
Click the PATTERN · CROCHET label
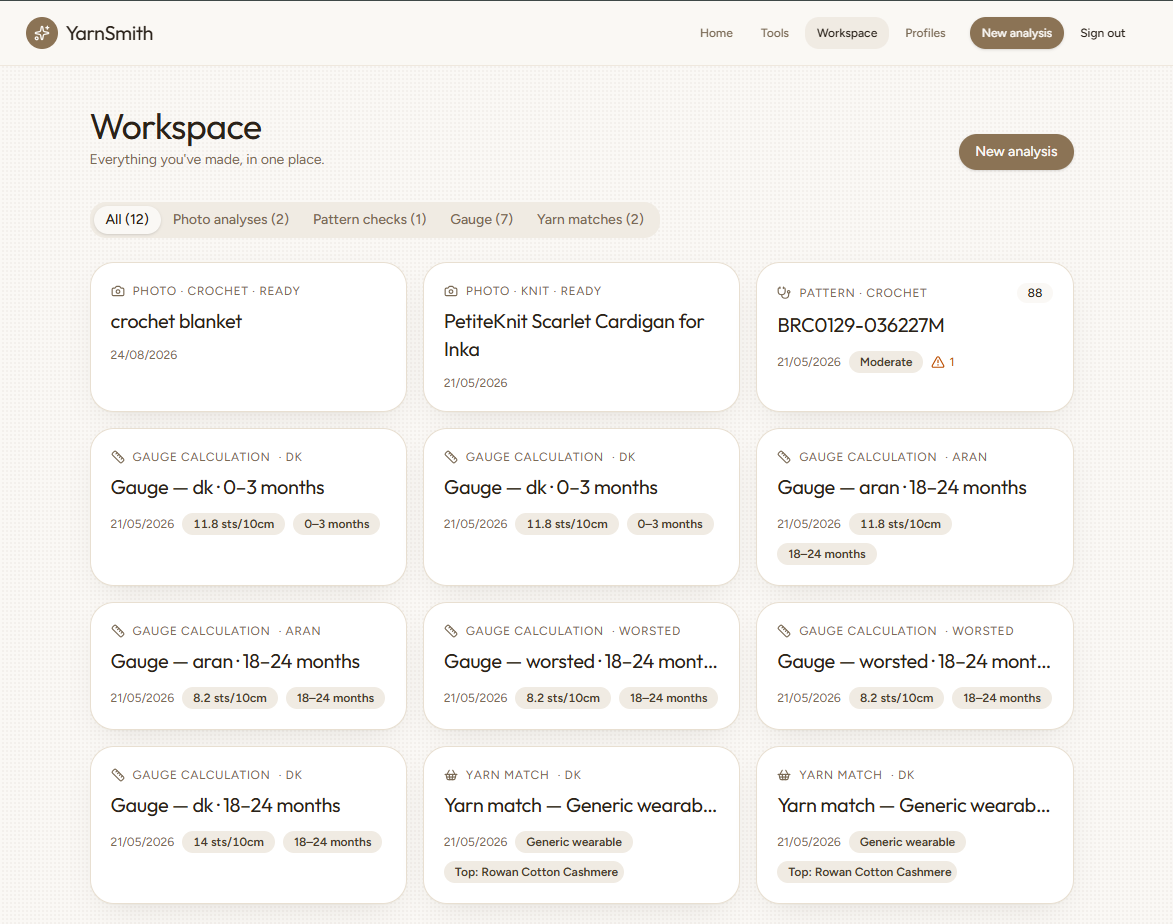pyautogui.click(x=863, y=293)
